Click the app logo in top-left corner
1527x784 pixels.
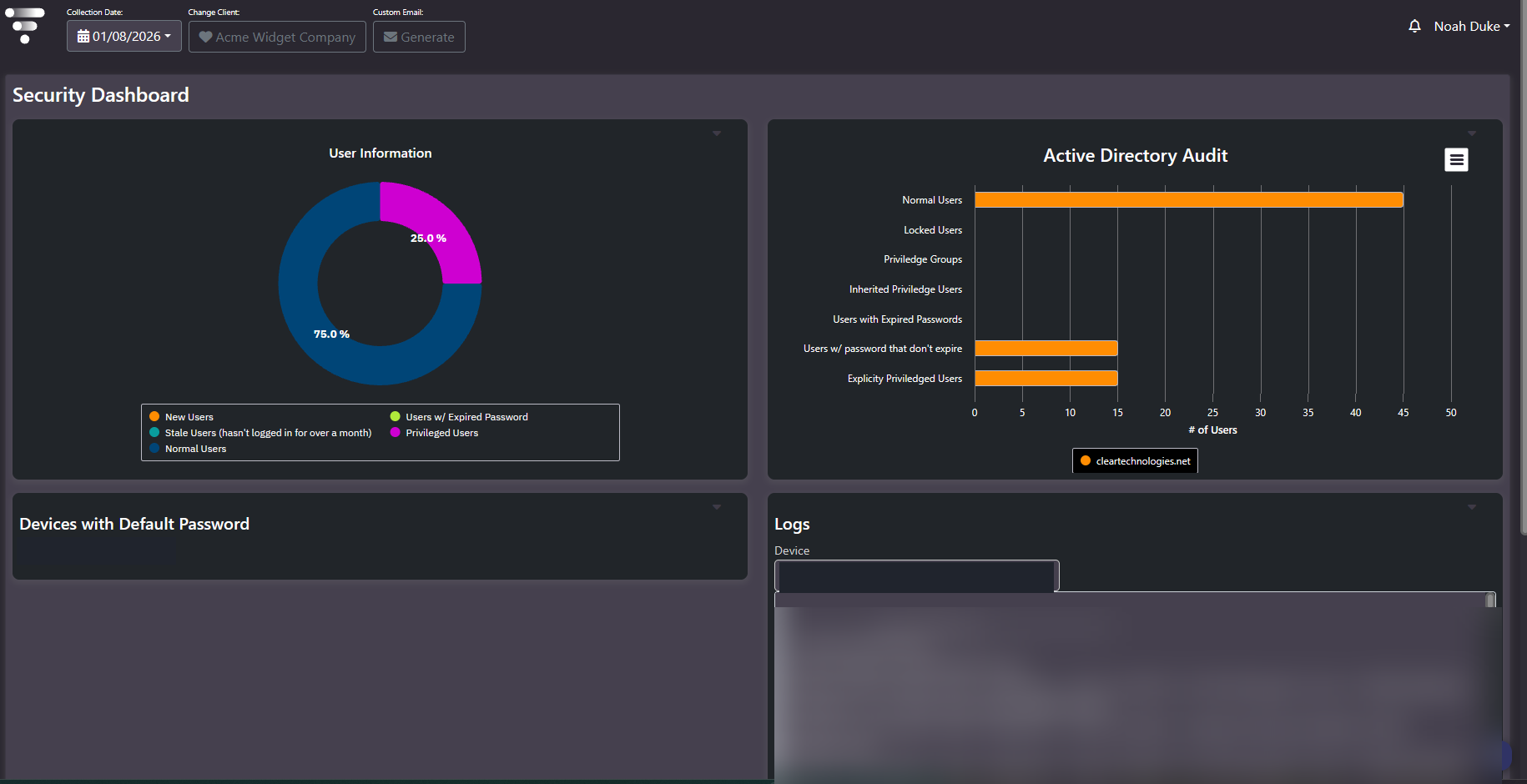[x=25, y=25]
